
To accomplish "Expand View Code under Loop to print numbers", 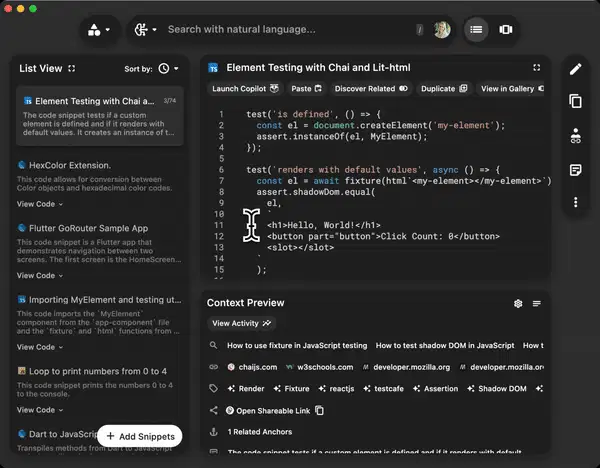I will [x=40, y=410].
